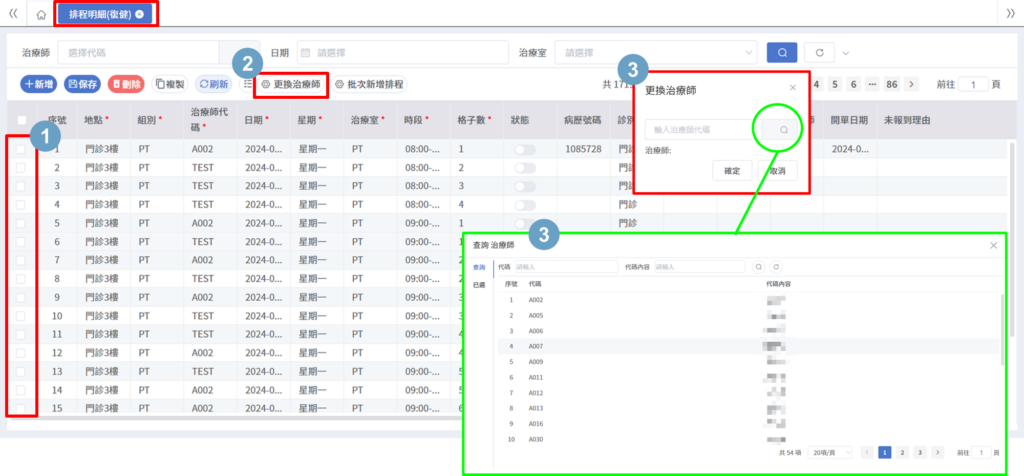Click the 新增 button
Viewport: 1024px width, 476px height.
39,84
